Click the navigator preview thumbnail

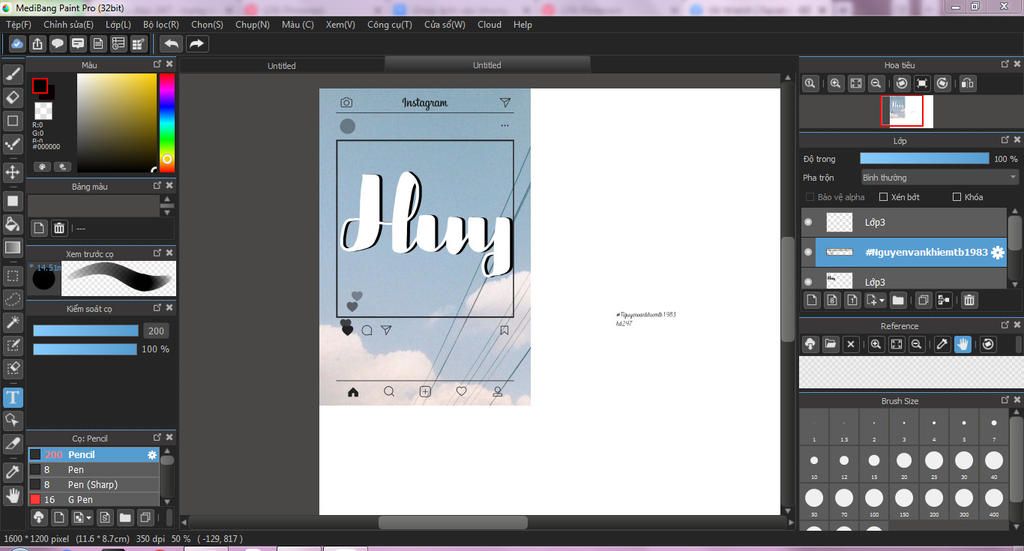pyautogui.click(x=907, y=111)
